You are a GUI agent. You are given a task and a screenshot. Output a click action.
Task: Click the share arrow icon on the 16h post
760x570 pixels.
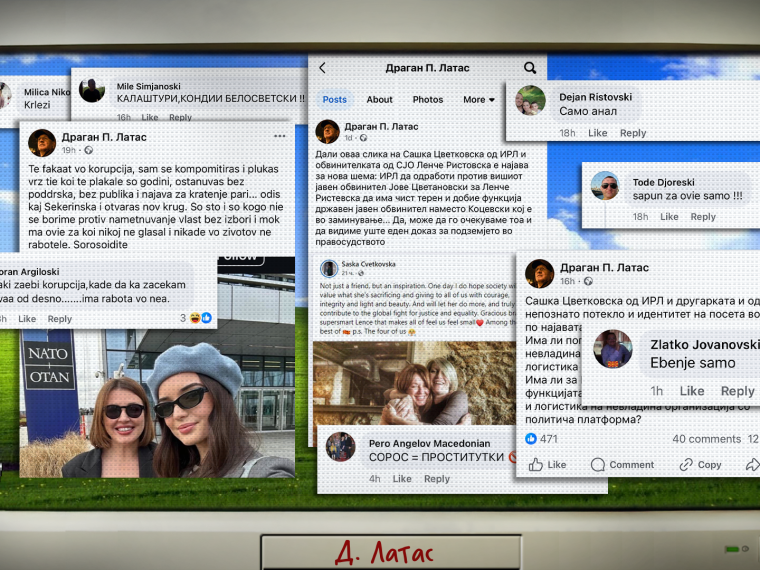752,464
